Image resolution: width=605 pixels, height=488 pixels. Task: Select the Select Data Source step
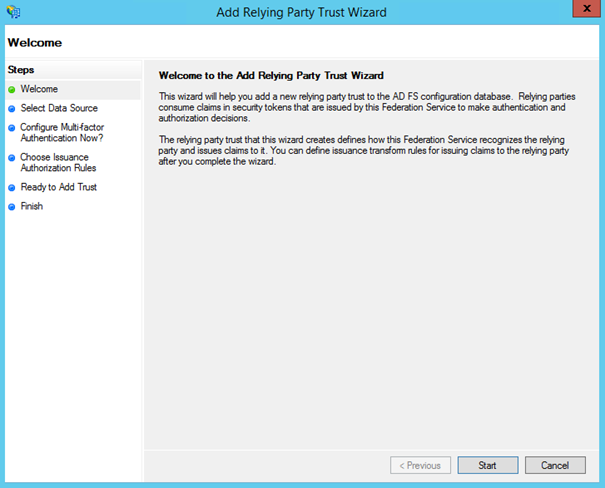tap(59, 108)
